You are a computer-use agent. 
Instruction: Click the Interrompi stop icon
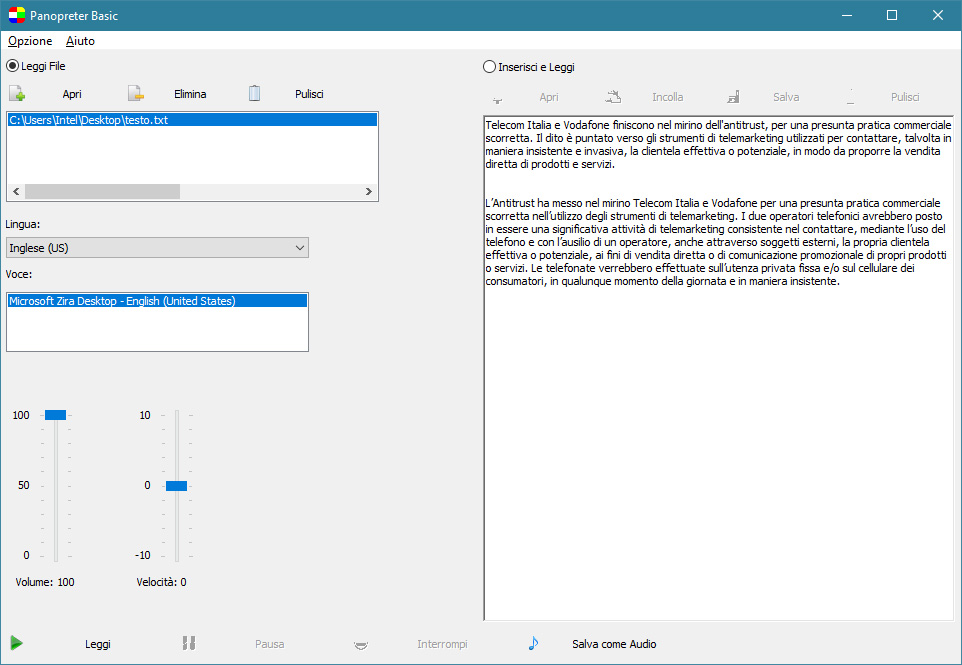click(360, 644)
